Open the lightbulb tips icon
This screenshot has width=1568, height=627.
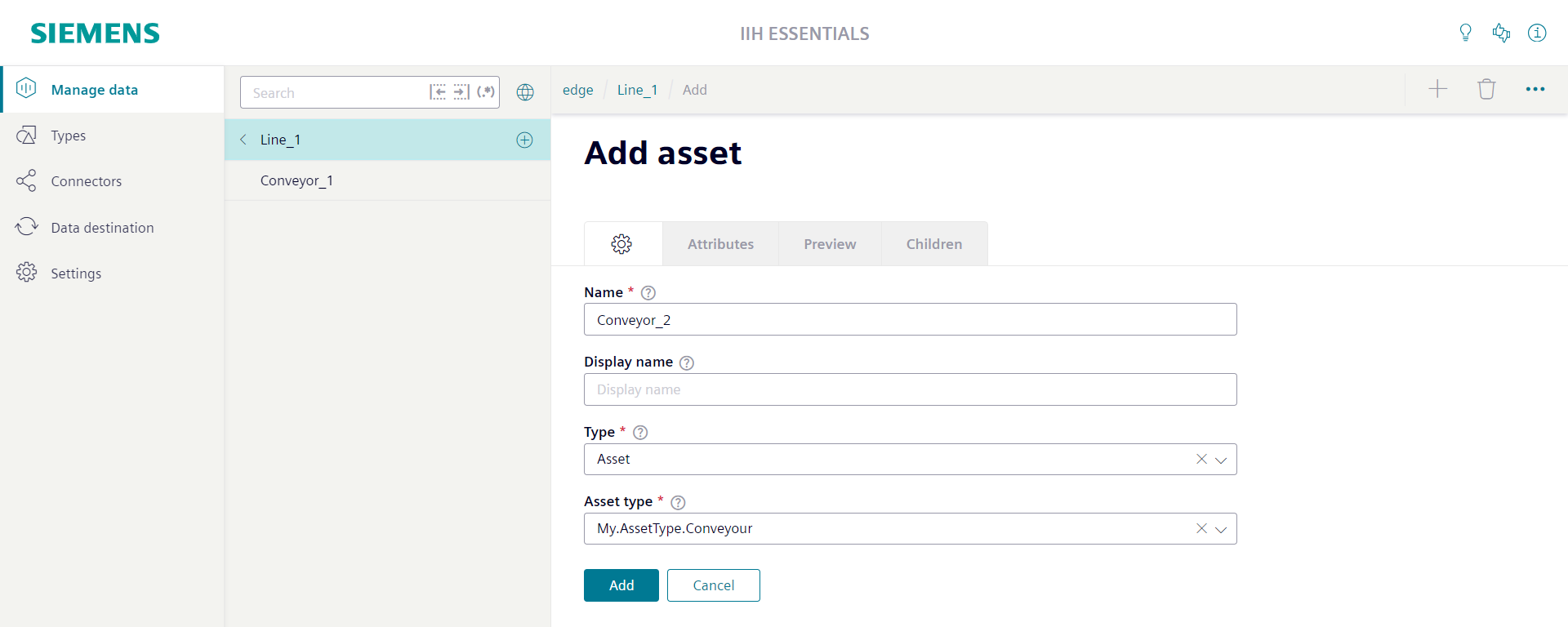1465,33
